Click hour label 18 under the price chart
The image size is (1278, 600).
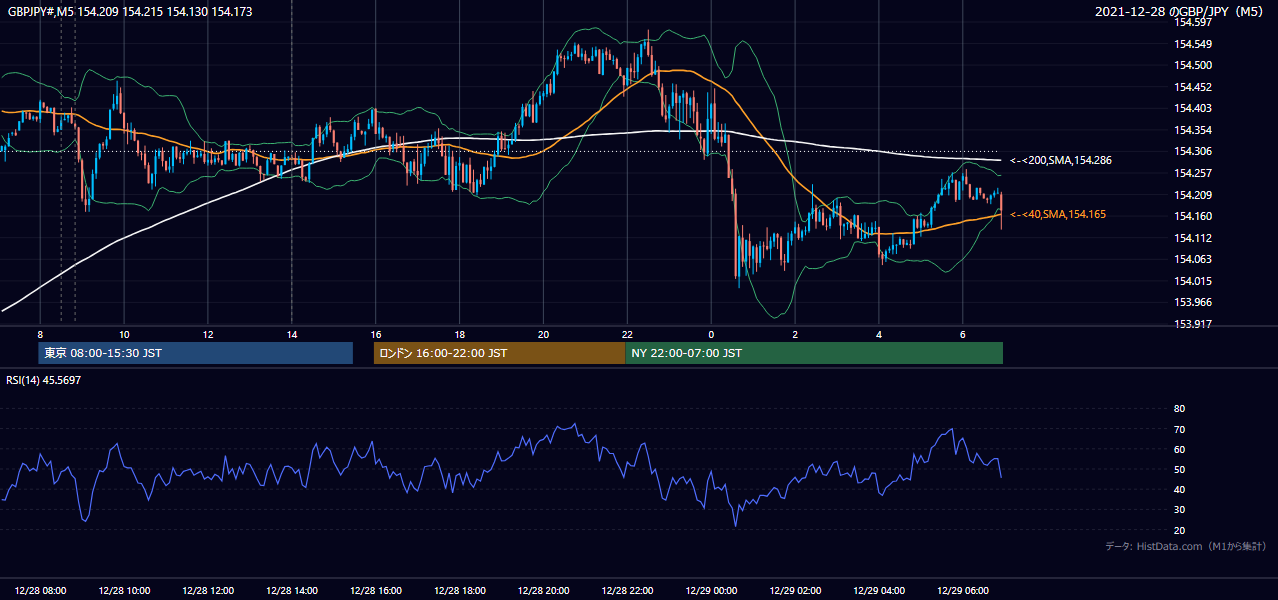pyautogui.click(x=459, y=334)
